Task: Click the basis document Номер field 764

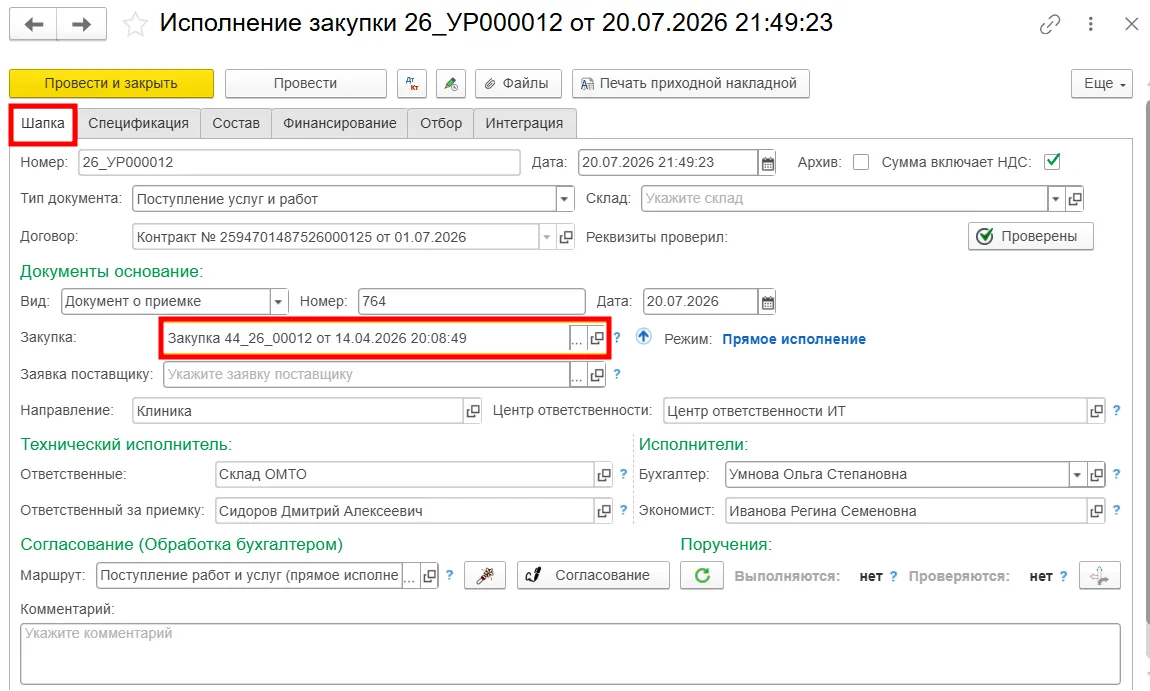Action: click(x=472, y=301)
